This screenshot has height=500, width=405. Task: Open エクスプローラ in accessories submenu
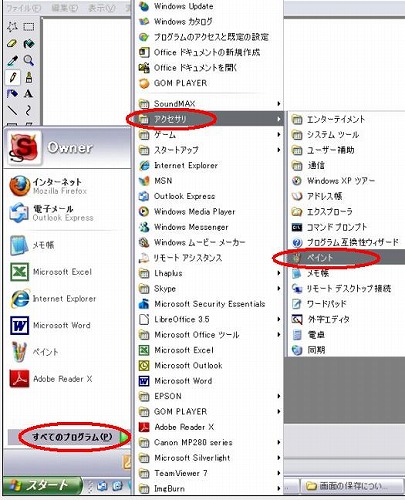[347, 212]
